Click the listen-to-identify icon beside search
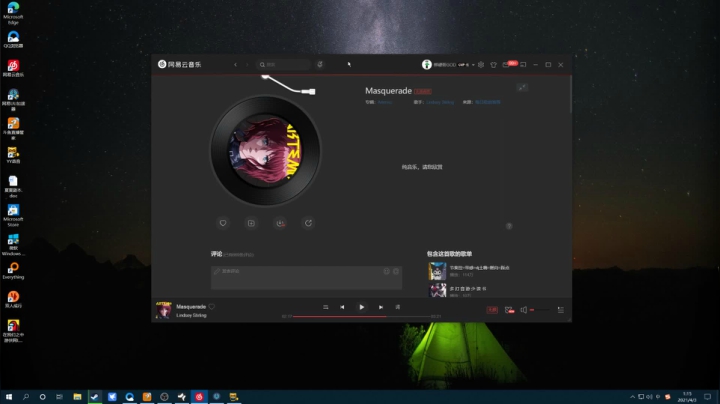The image size is (720, 404). tap(320, 65)
